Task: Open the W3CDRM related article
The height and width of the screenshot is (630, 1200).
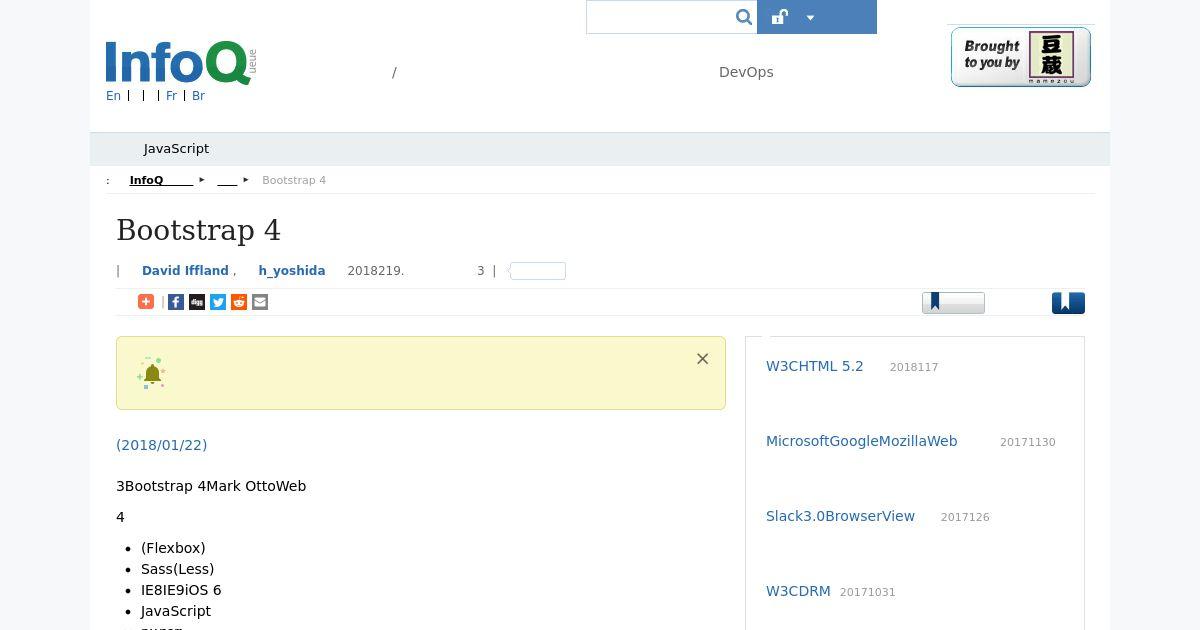Action: click(x=798, y=591)
